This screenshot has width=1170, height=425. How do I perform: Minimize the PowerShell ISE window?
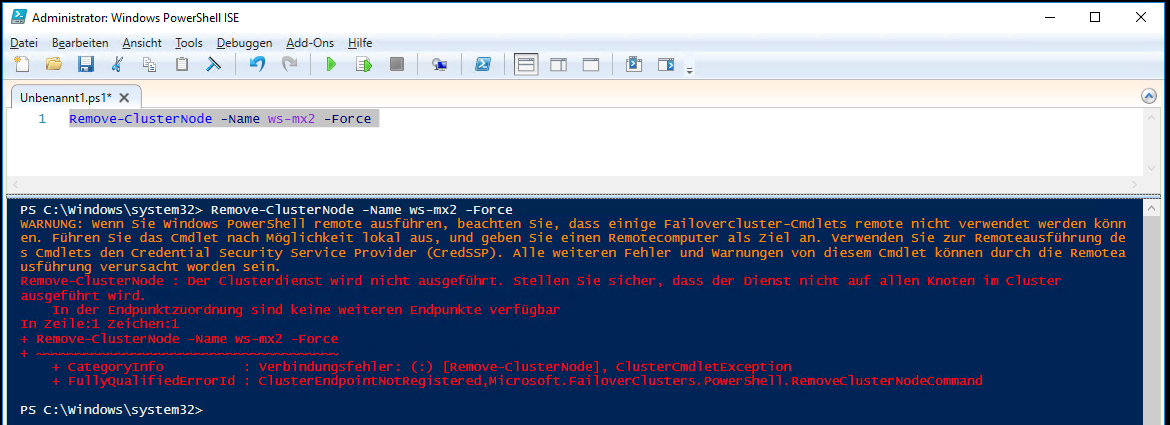coord(1052,17)
